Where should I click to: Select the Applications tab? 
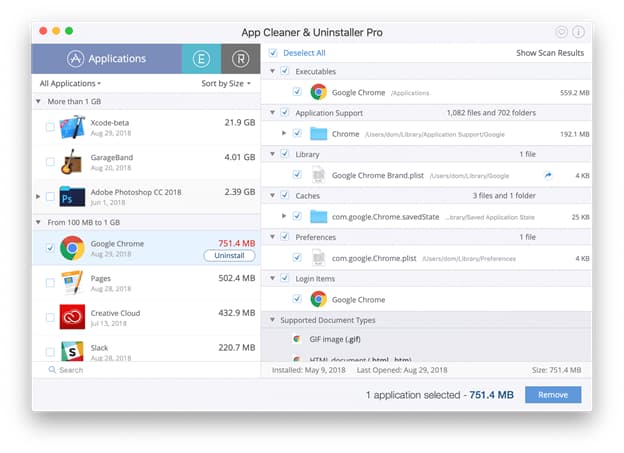pos(107,59)
